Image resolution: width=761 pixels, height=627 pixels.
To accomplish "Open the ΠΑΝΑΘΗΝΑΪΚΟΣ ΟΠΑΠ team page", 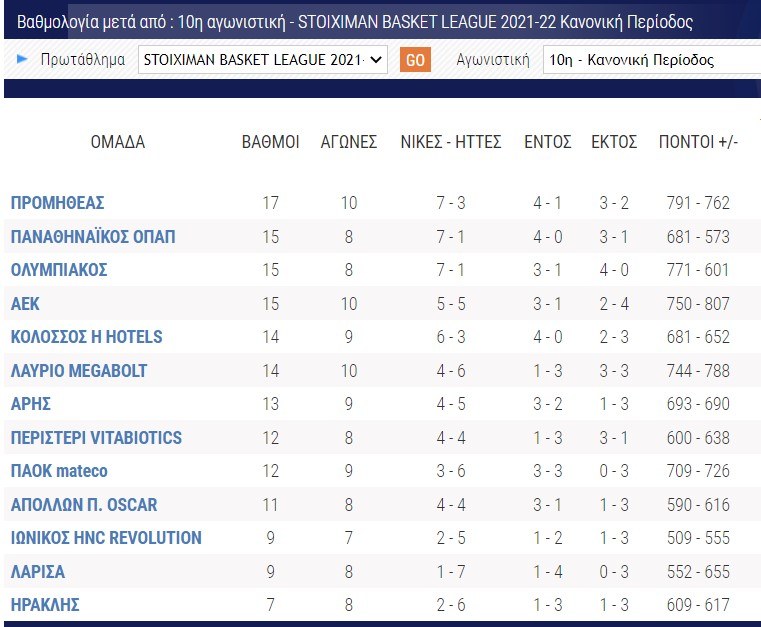I will tap(92, 237).
